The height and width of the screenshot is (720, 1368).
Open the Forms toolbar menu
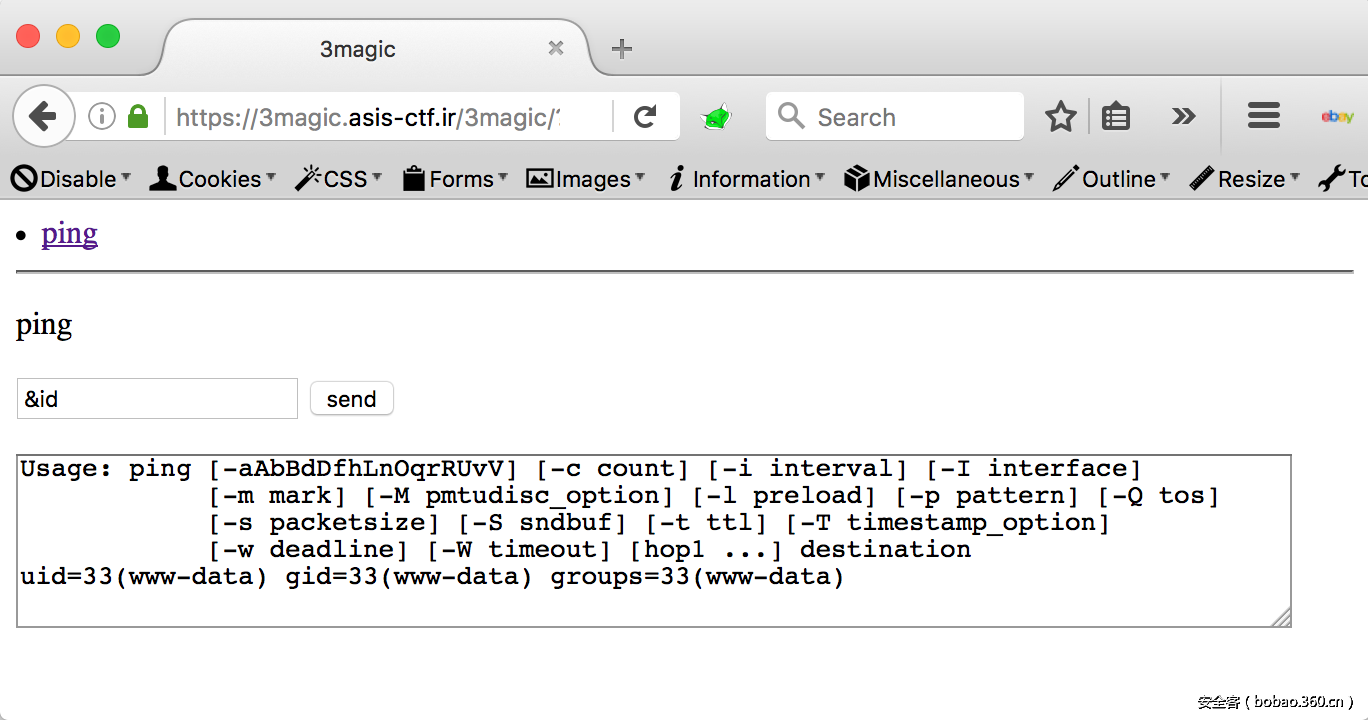(455, 179)
